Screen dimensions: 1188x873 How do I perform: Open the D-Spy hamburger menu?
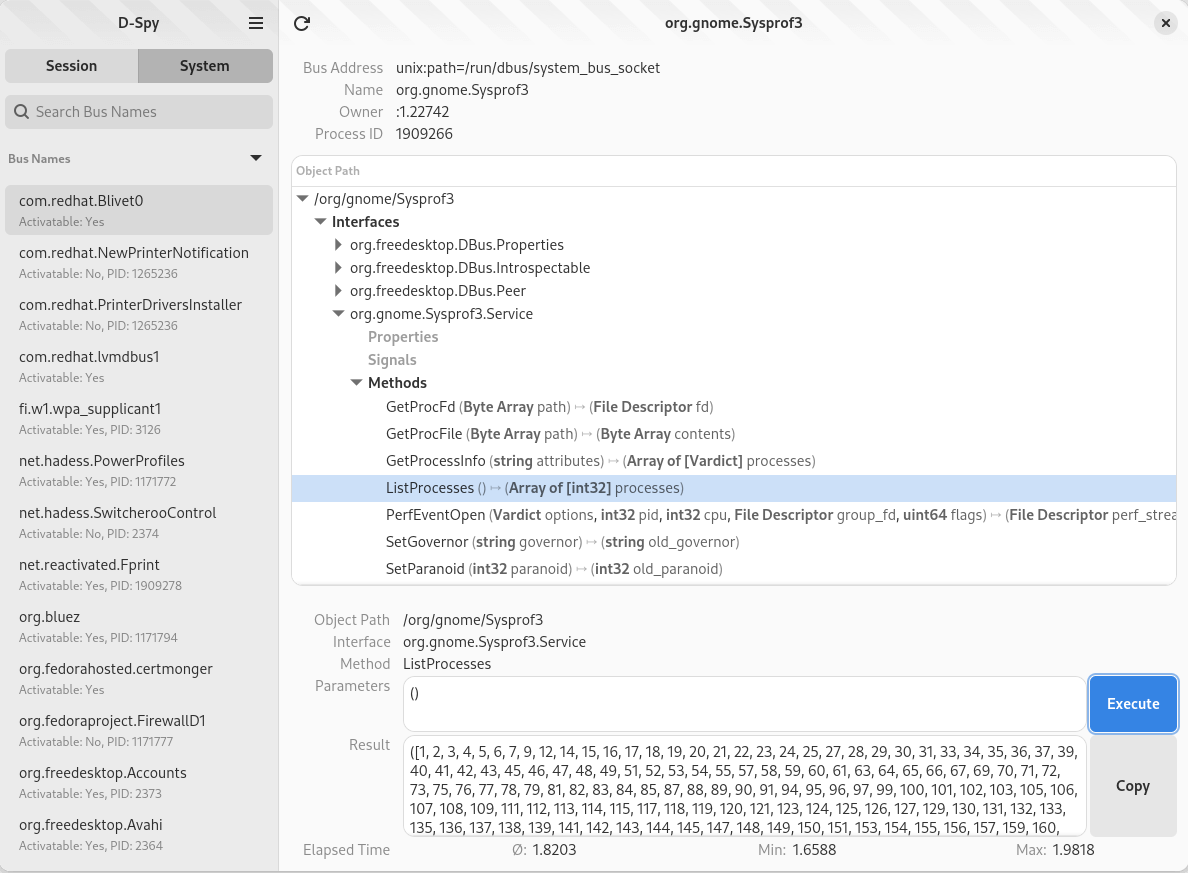point(256,23)
